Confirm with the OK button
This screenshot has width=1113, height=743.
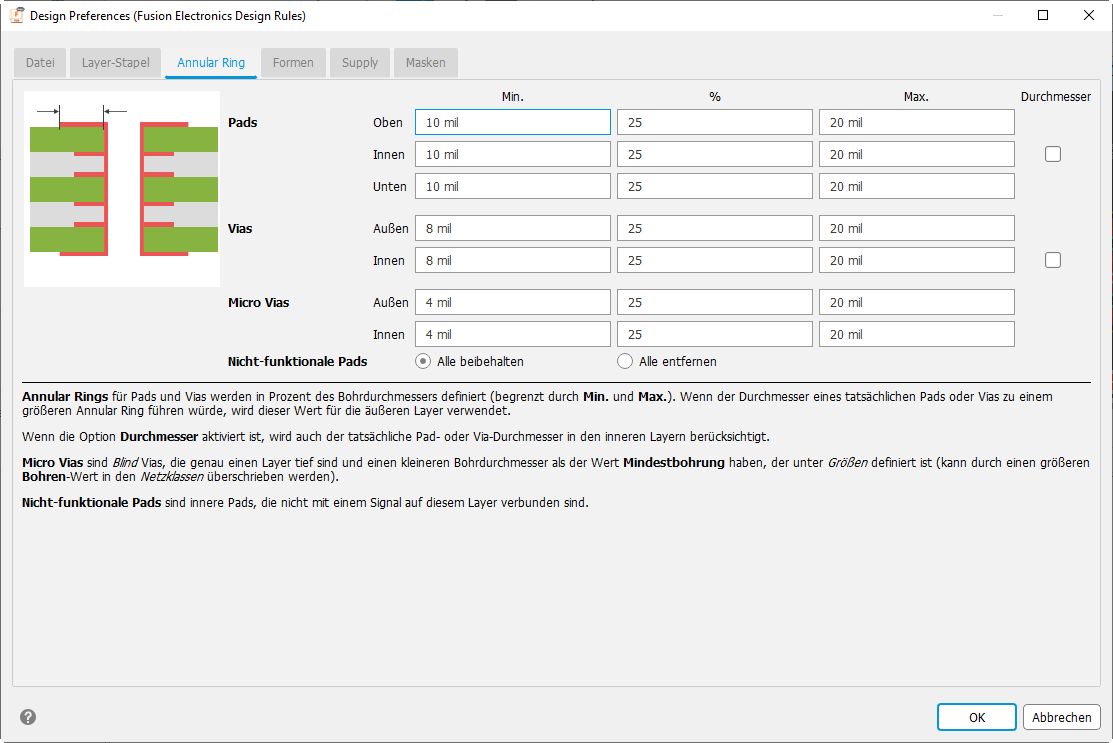point(977,717)
